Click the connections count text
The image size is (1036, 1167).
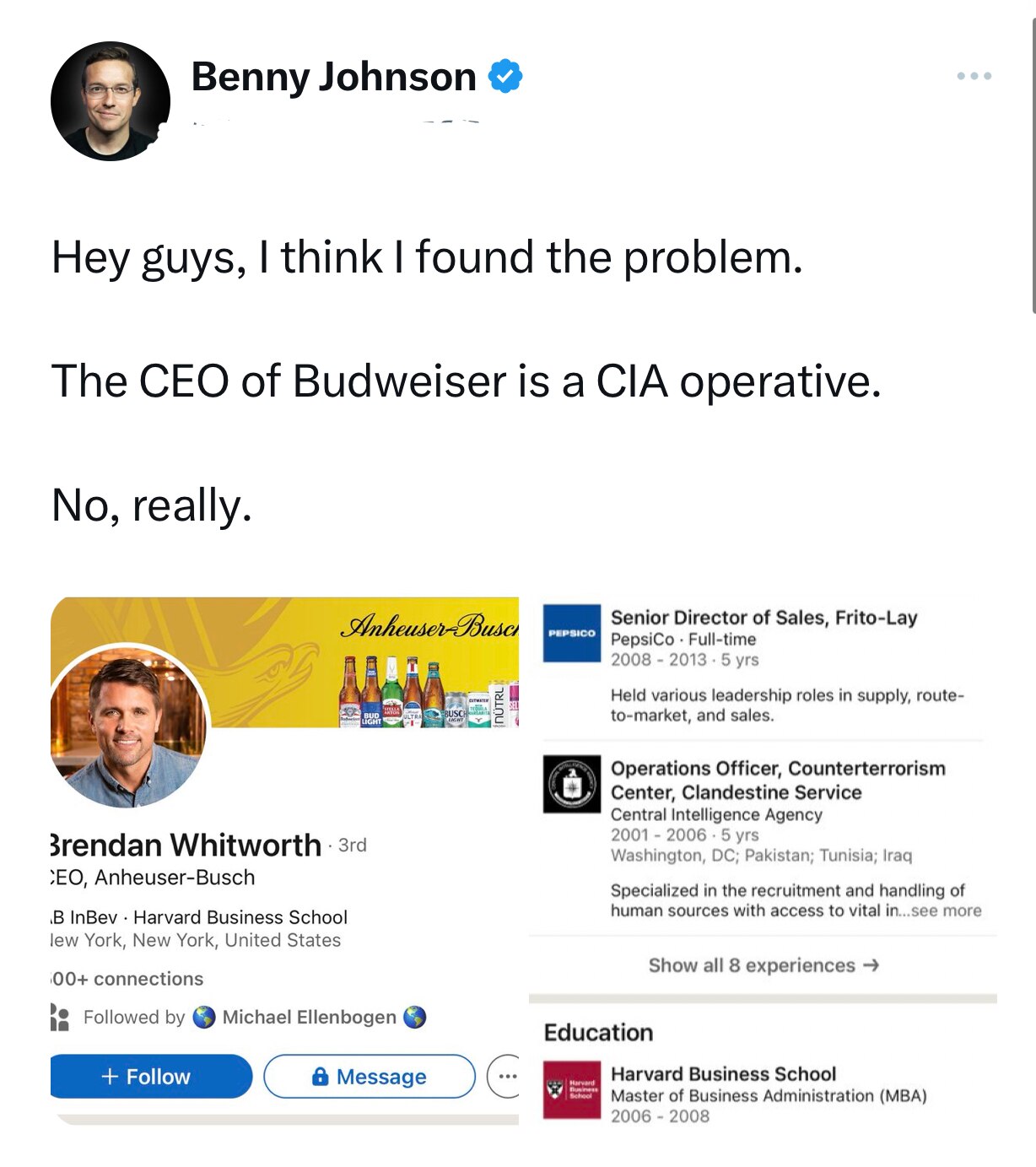(x=128, y=979)
